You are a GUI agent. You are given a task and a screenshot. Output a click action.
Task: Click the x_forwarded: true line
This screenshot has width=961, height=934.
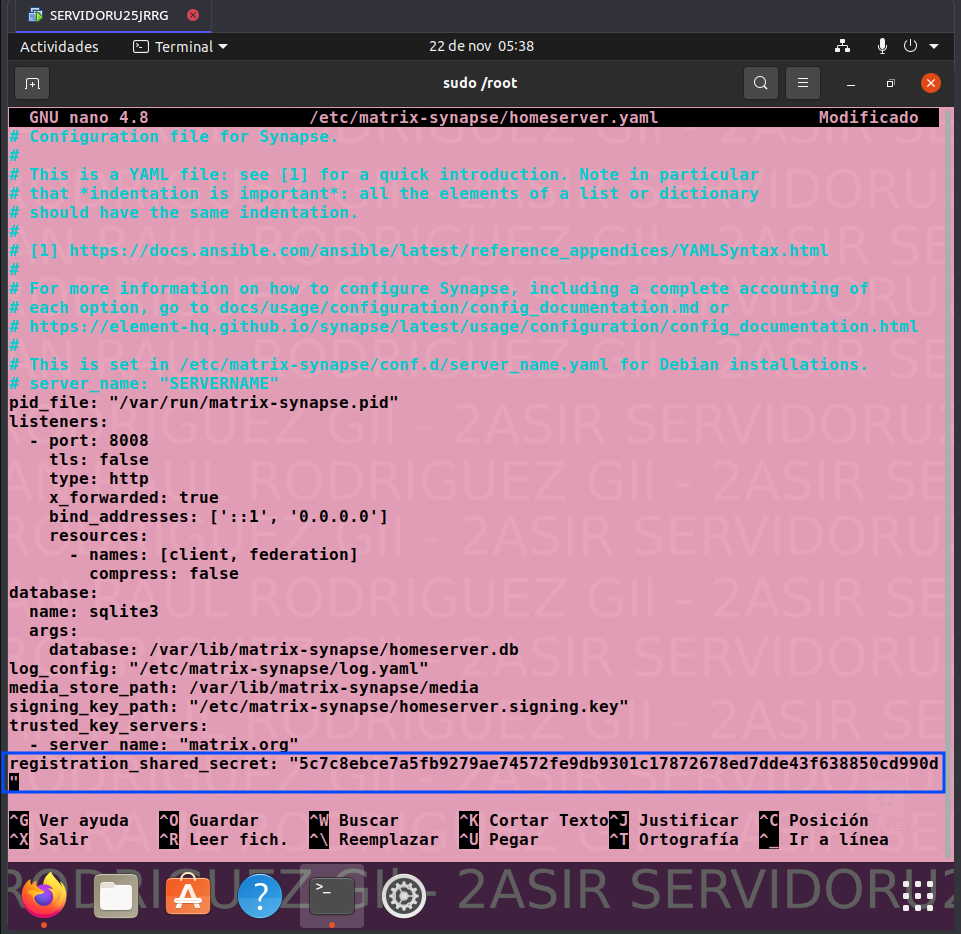134,498
